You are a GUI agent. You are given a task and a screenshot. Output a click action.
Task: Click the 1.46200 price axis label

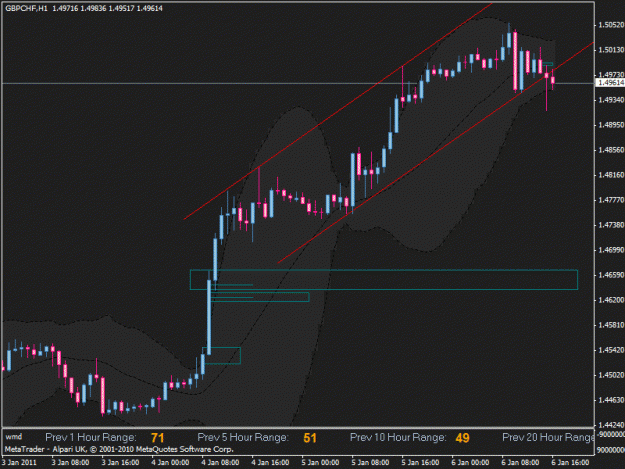coord(611,300)
